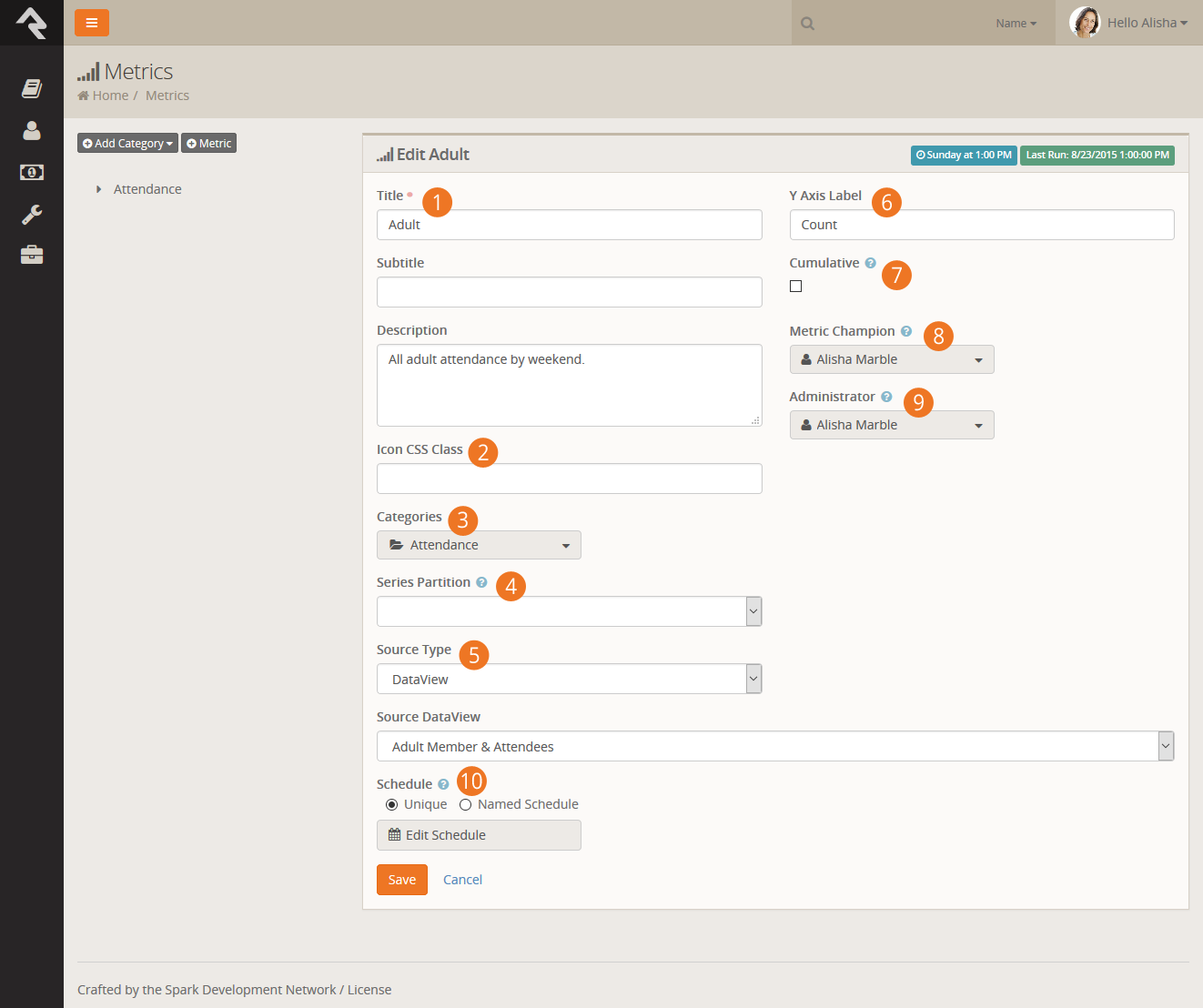The height and width of the screenshot is (1008, 1203).
Task: Click the Series Partition help icon
Action: point(481,582)
